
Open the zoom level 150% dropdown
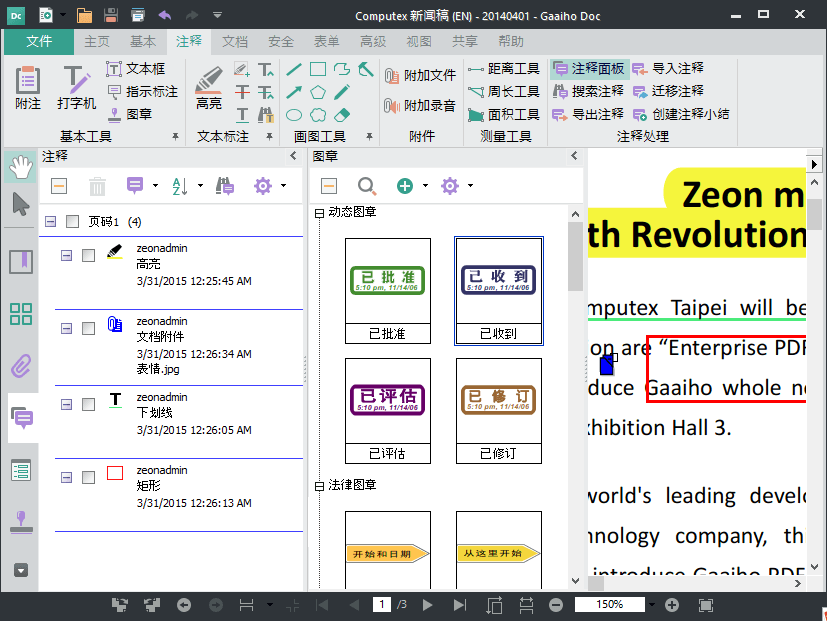pyautogui.click(x=652, y=605)
